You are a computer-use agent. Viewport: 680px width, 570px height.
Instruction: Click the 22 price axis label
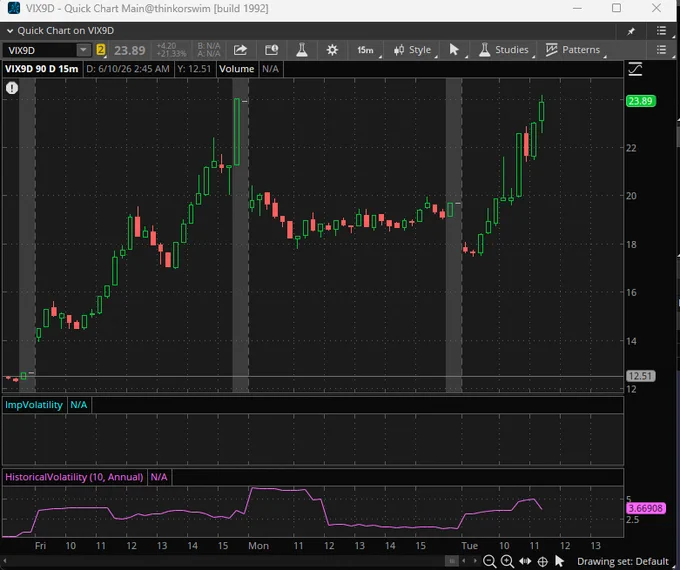(631, 148)
